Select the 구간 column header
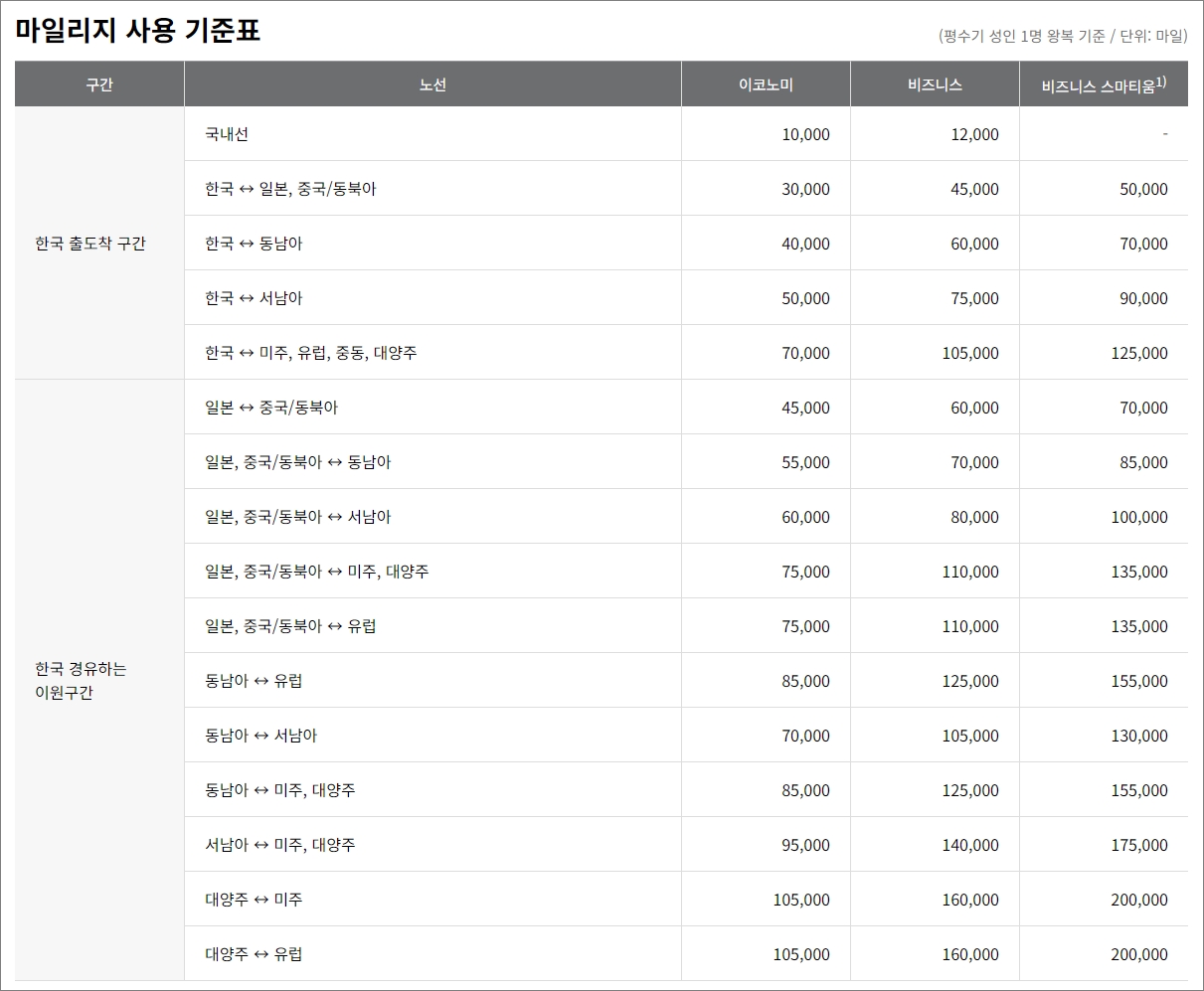Screen dimensions: 1204x991 [98, 83]
